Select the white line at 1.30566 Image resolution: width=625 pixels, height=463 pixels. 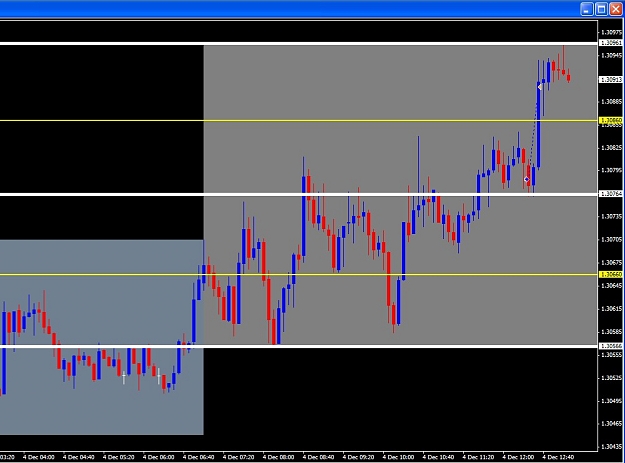pyautogui.click(x=298, y=346)
